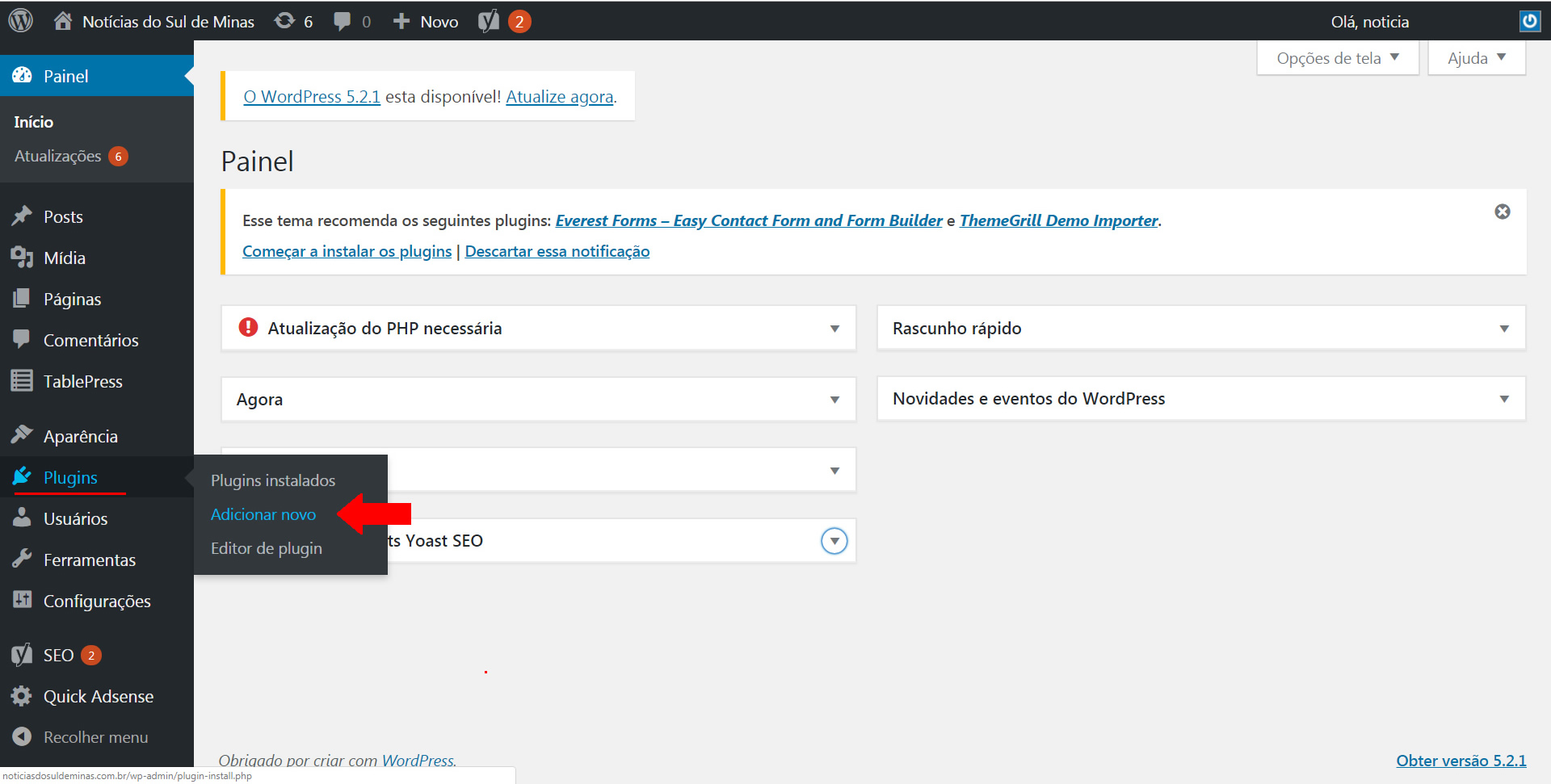Image resolution: width=1551 pixels, height=784 pixels.
Task: Click the WordPress link in footer credit
Action: pyautogui.click(x=418, y=761)
